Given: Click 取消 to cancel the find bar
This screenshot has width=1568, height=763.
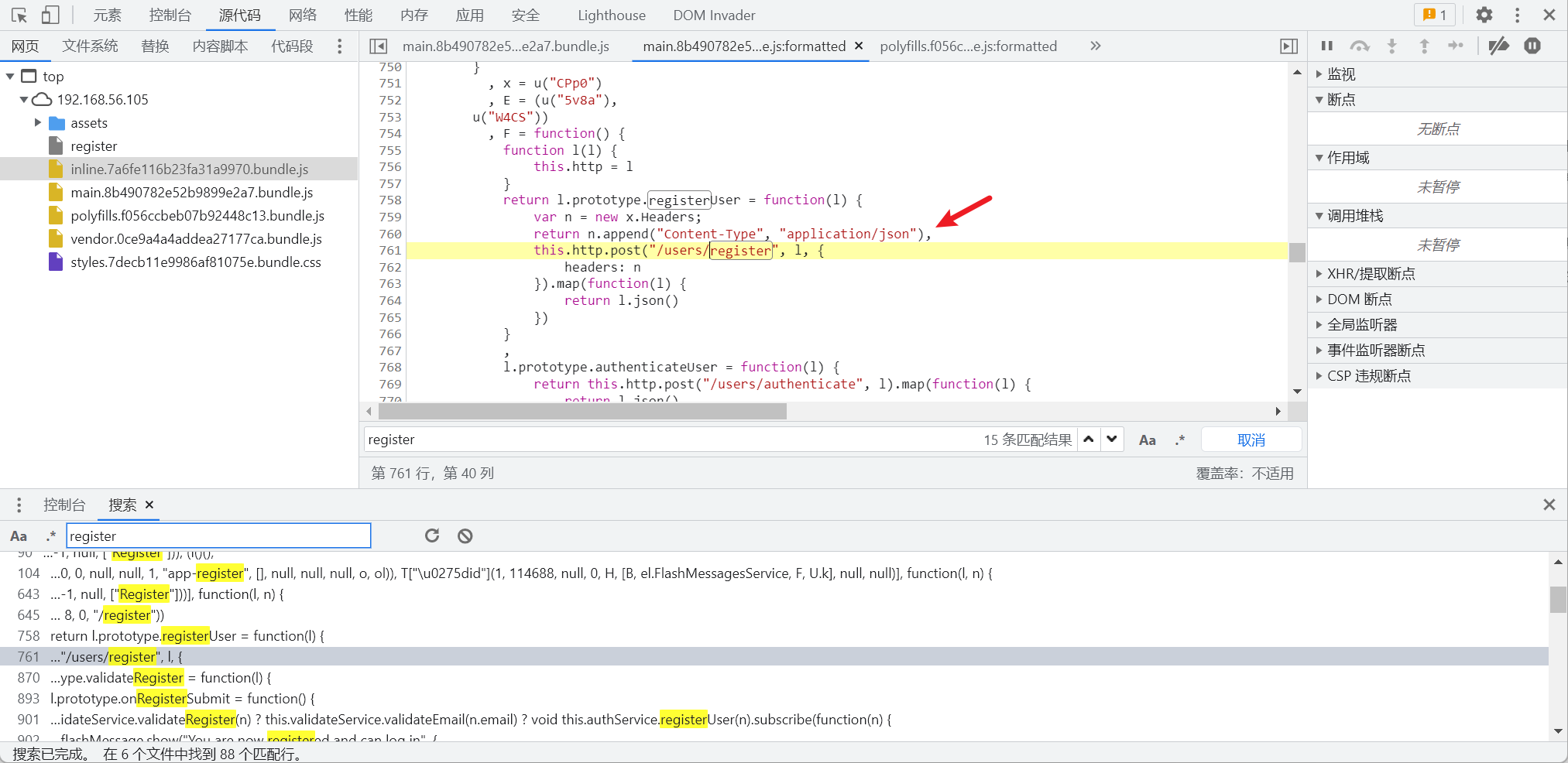Looking at the screenshot, I should click(1251, 440).
